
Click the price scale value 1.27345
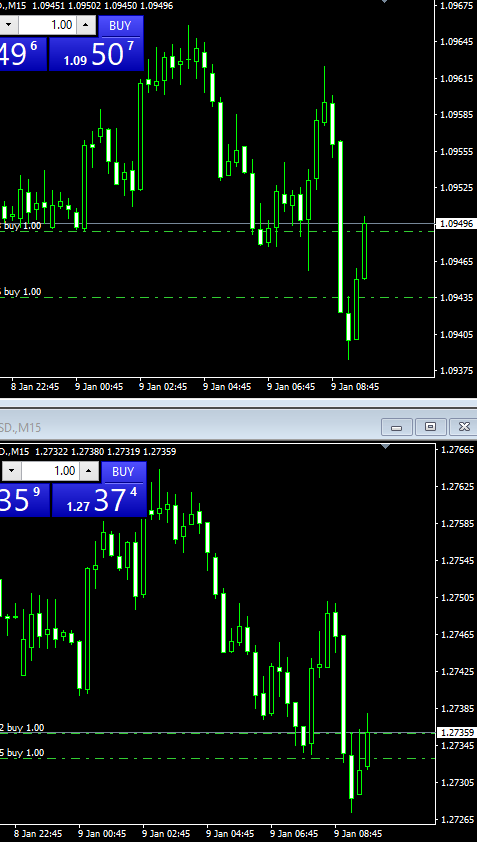456,746
